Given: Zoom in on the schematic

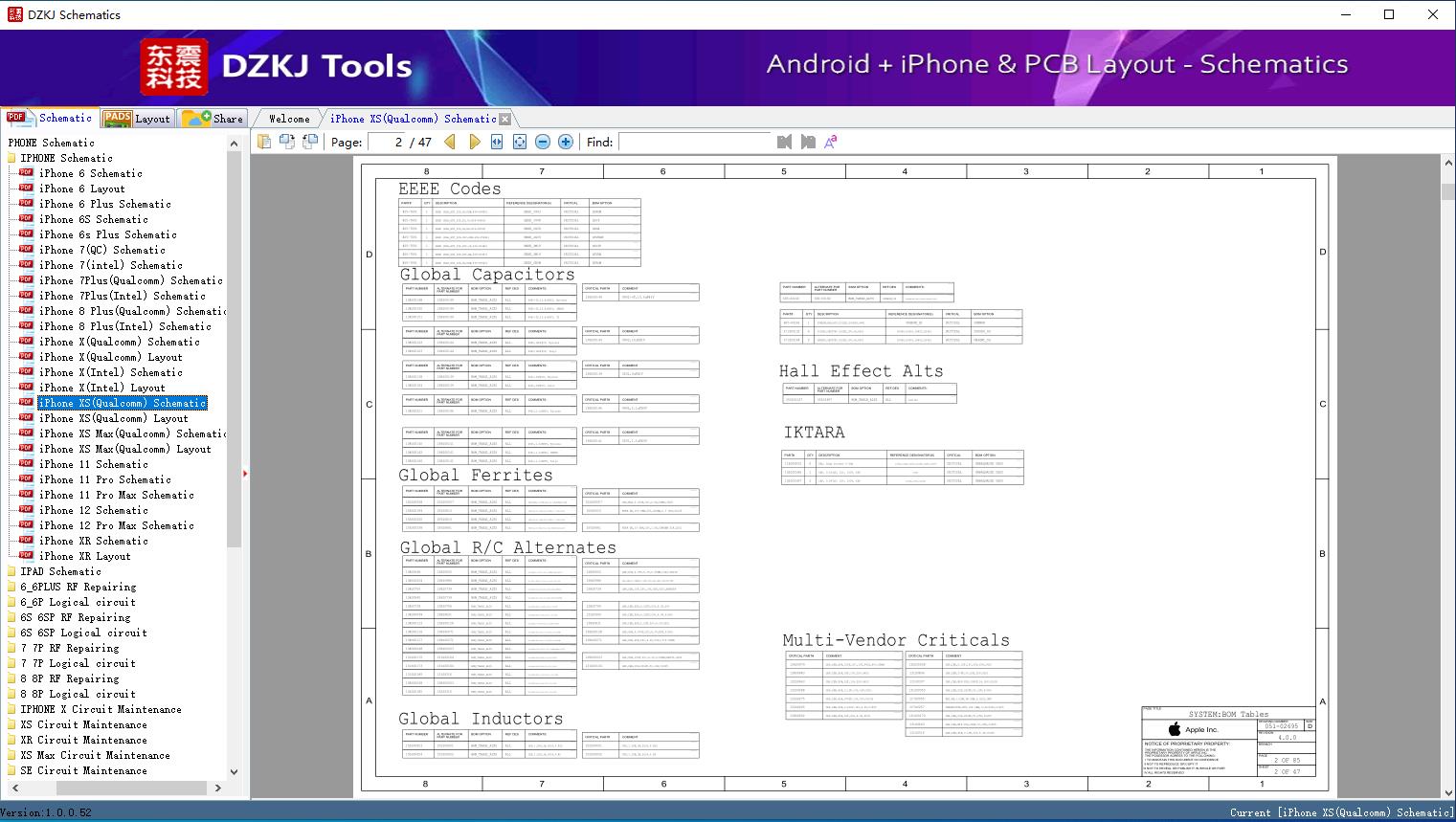Looking at the screenshot, I should tap(566, 142).
